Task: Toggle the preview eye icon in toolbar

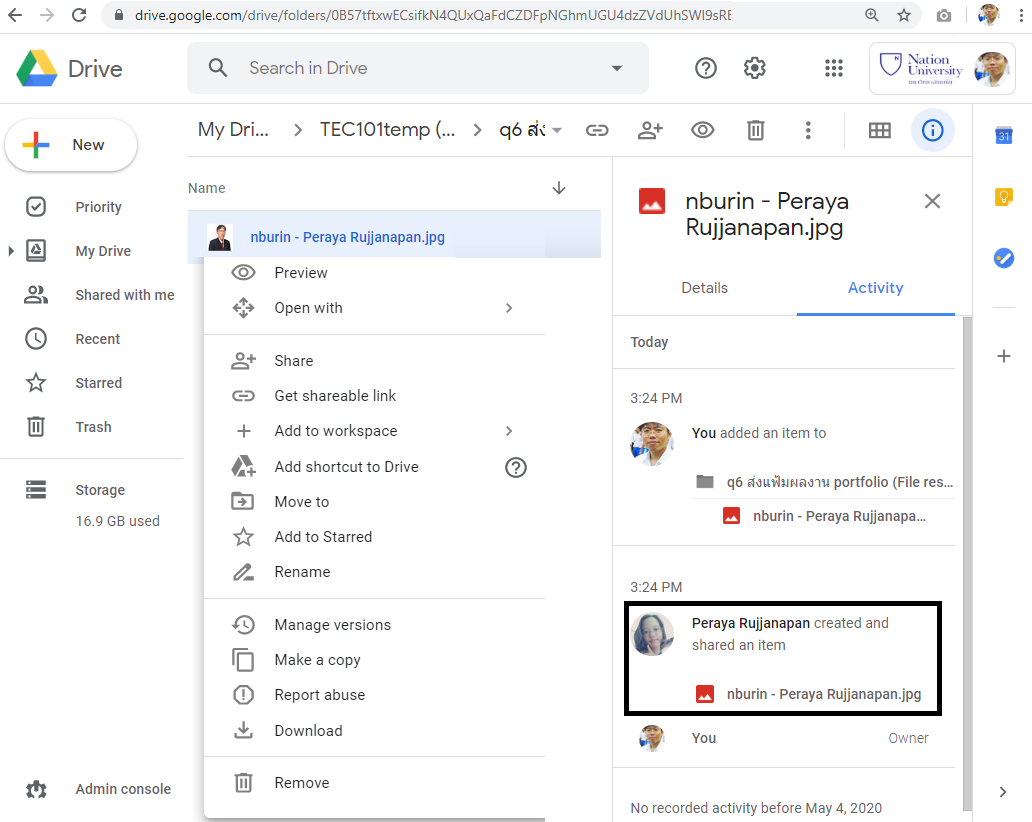Action: 703,130
